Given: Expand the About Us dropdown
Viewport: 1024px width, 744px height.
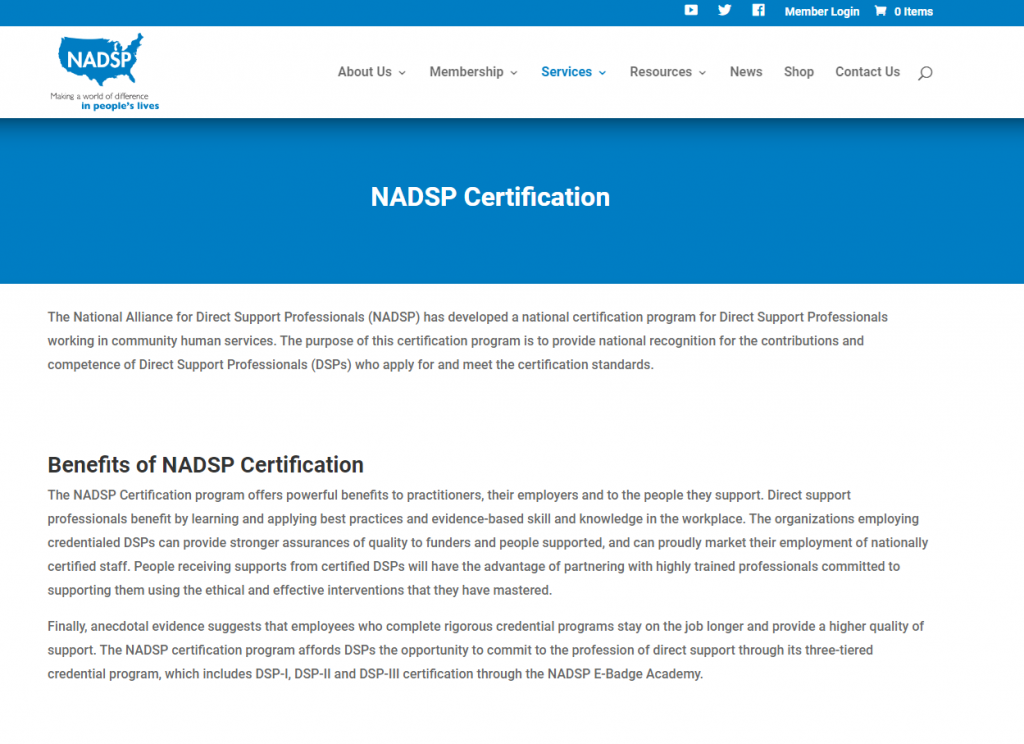Looking at the screenshot, I should point(404,72).
